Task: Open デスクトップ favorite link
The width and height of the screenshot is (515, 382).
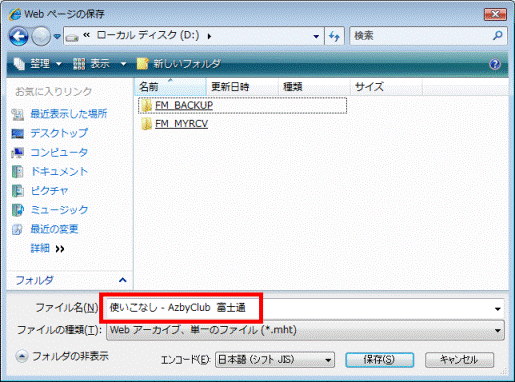Action: coord(59,133)
